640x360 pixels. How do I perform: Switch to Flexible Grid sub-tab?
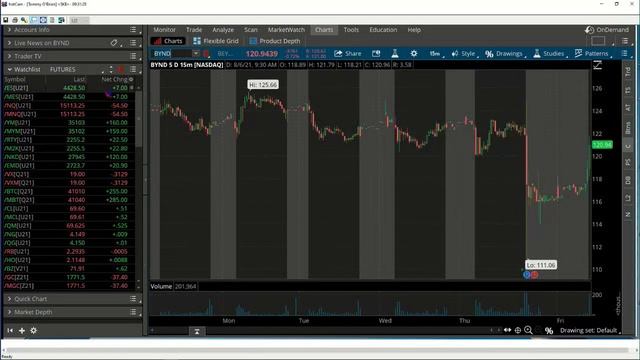[216, 41]
